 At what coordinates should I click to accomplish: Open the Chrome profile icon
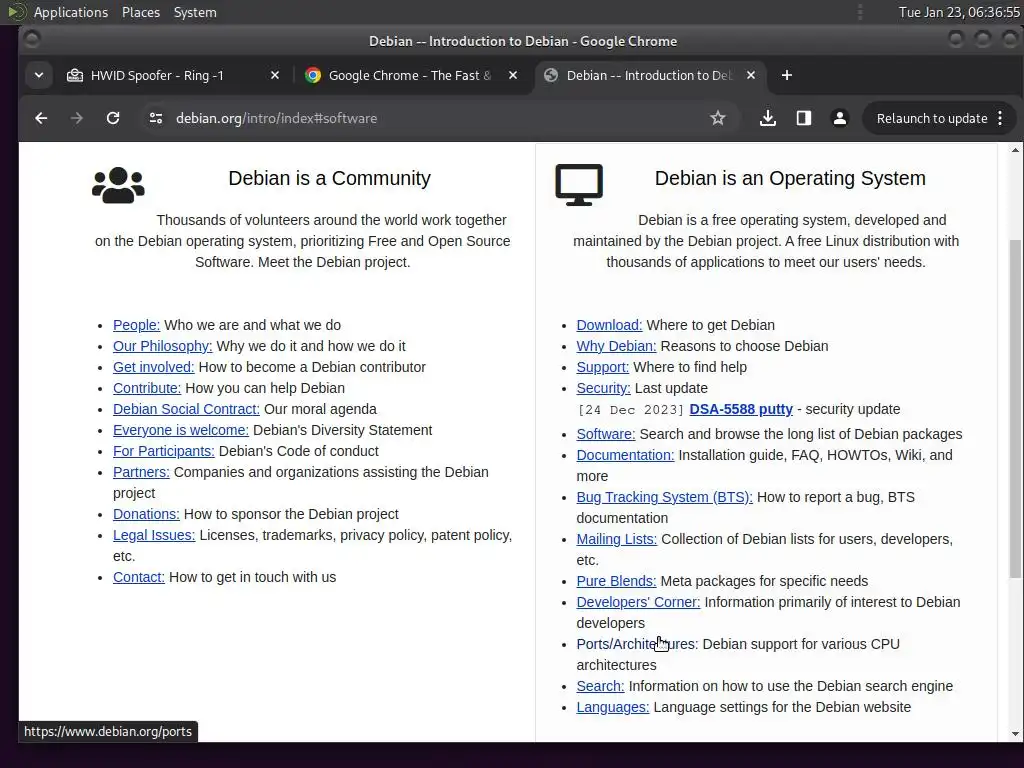[x=840, y=118]
